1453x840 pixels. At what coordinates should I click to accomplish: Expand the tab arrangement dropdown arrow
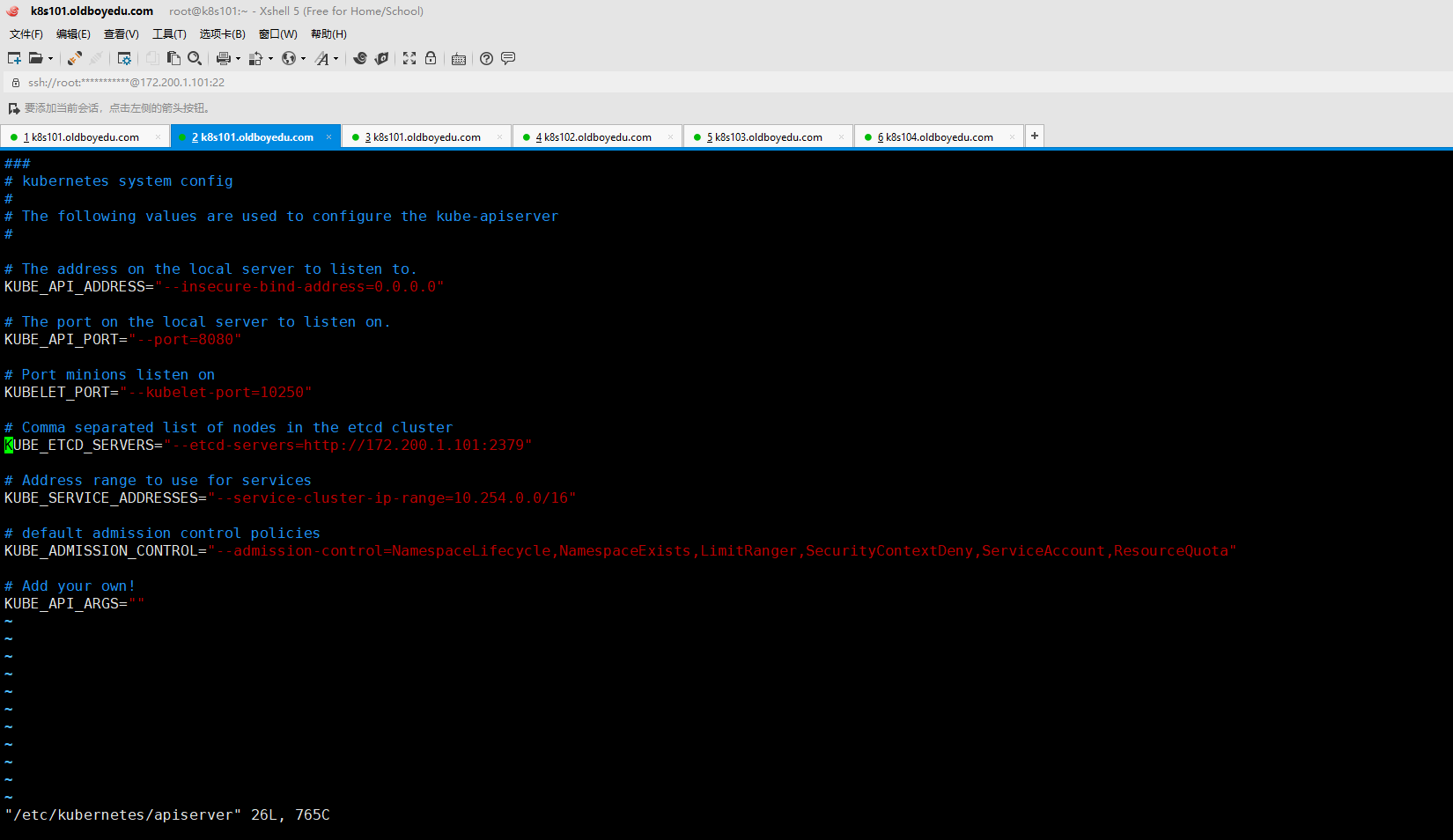[x=269, y=58]
